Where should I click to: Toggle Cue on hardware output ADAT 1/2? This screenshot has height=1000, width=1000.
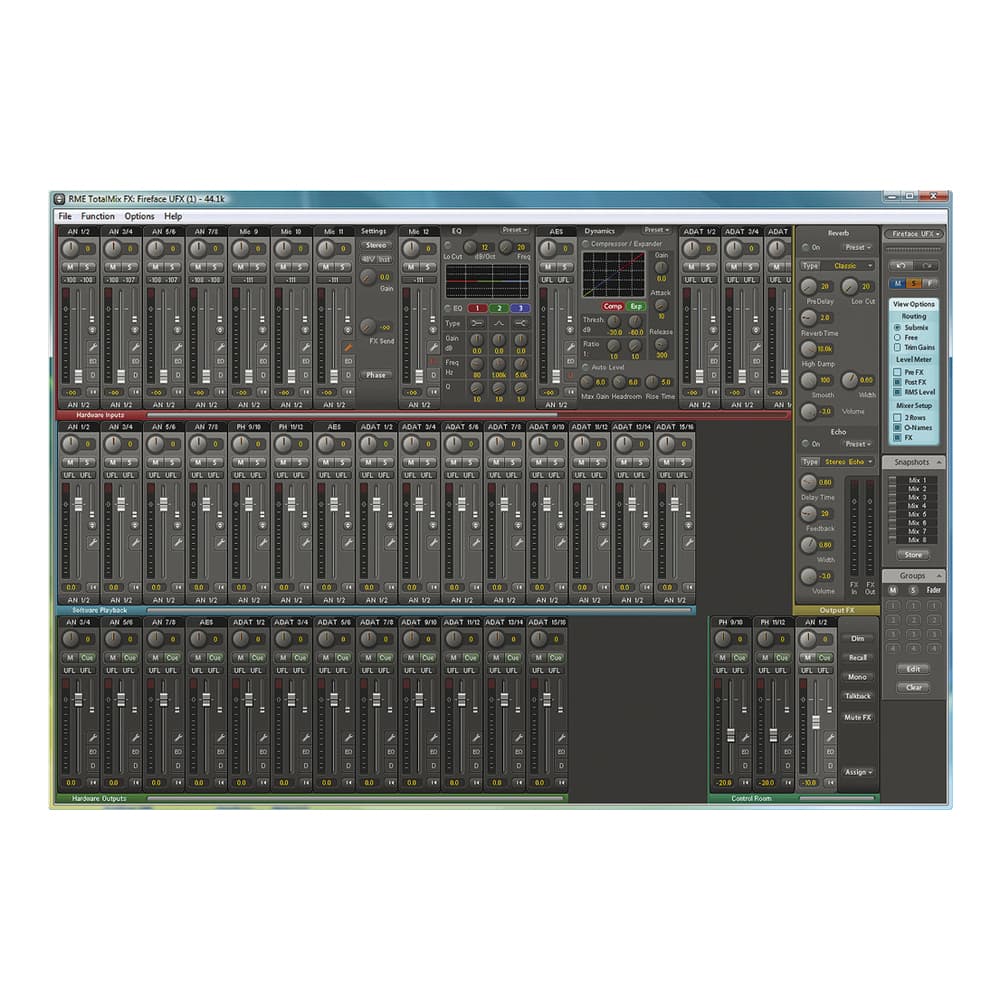point(258,657)
